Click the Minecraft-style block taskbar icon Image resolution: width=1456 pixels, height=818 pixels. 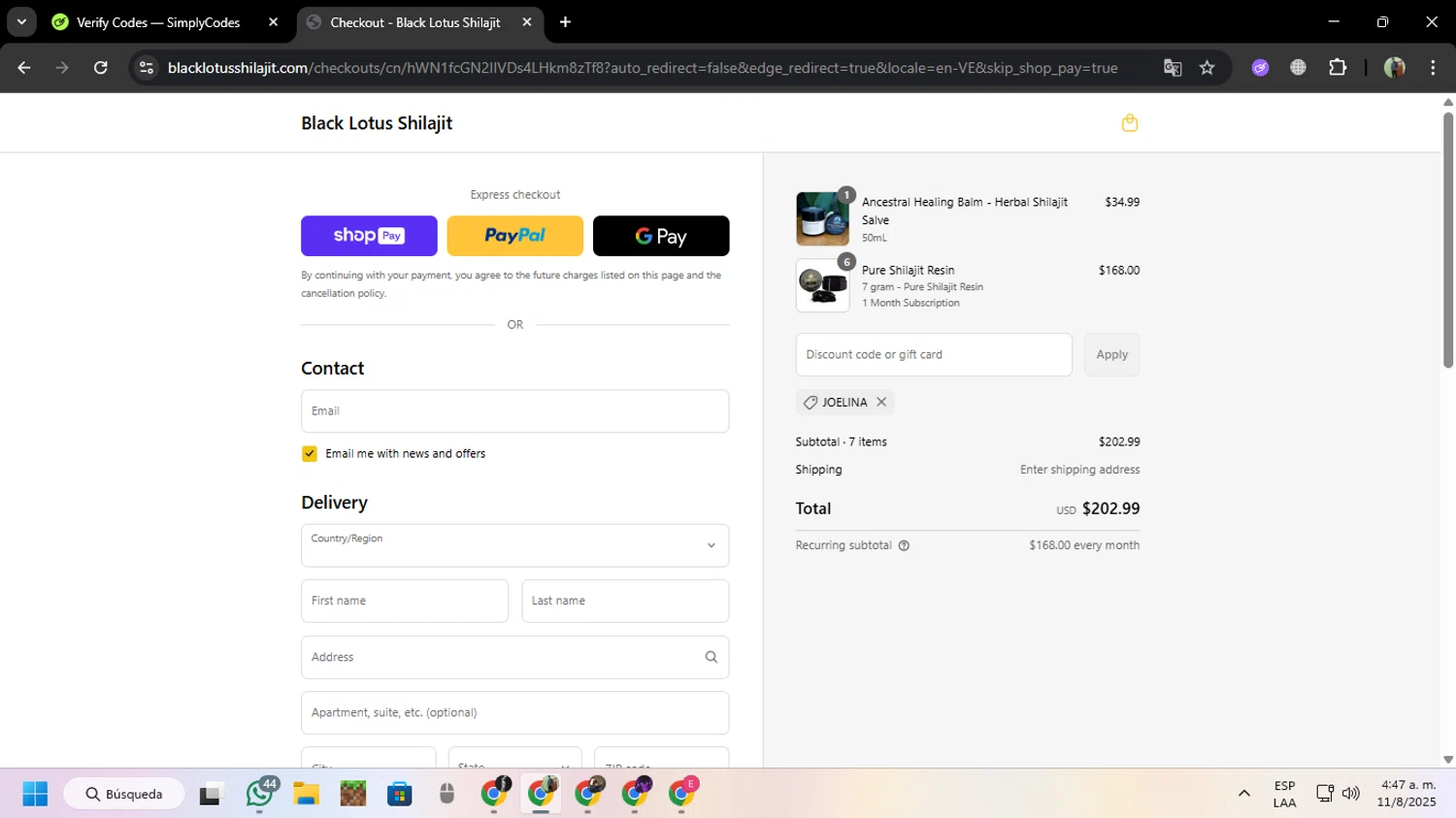point(353,794)
